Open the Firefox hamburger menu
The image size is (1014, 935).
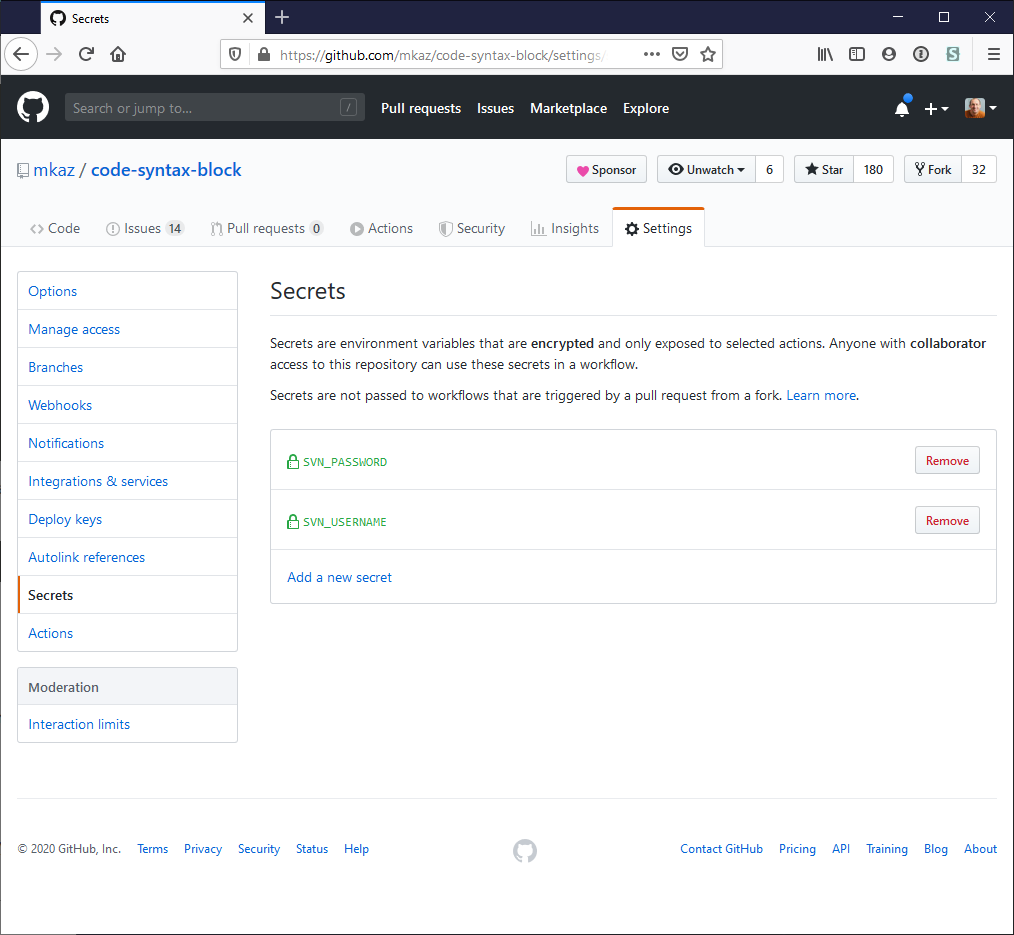(994, 54)
